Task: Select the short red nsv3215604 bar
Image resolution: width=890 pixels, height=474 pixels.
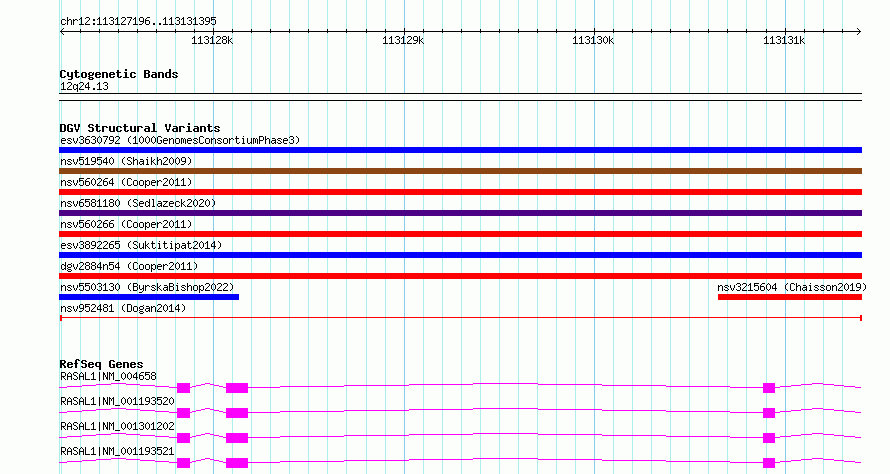Action: point(790,297)
